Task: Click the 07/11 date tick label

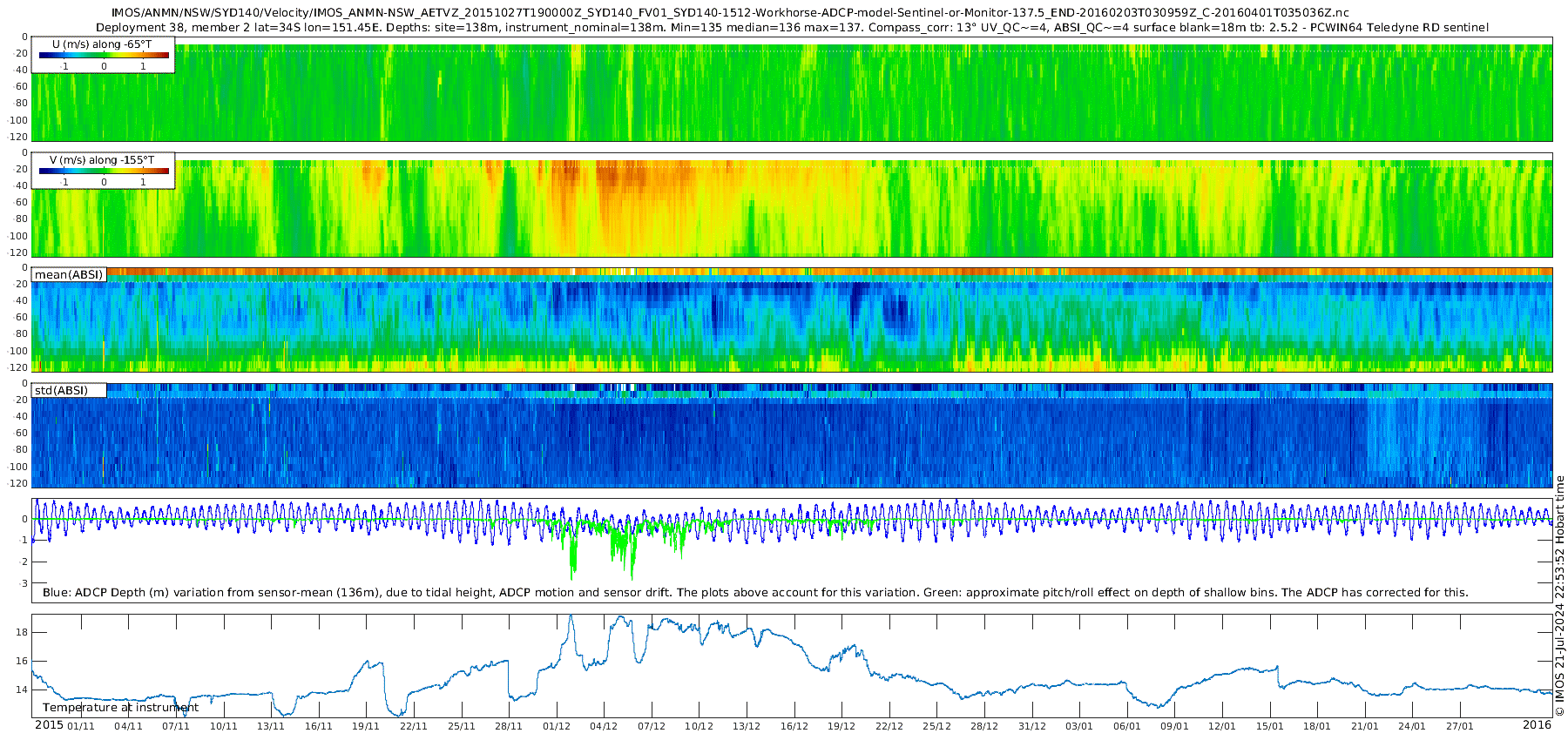Action: point(175,726)
